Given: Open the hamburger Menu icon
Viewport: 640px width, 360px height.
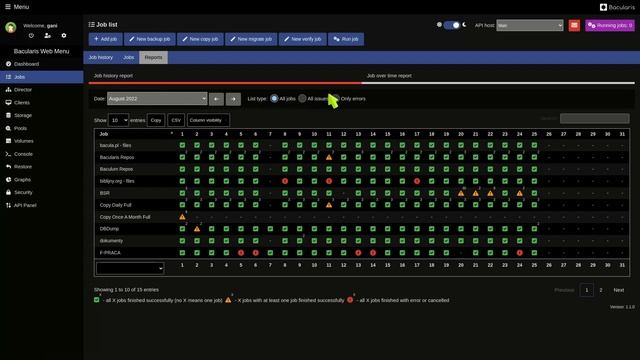Looking at the screenshot, I should point(8,7).
